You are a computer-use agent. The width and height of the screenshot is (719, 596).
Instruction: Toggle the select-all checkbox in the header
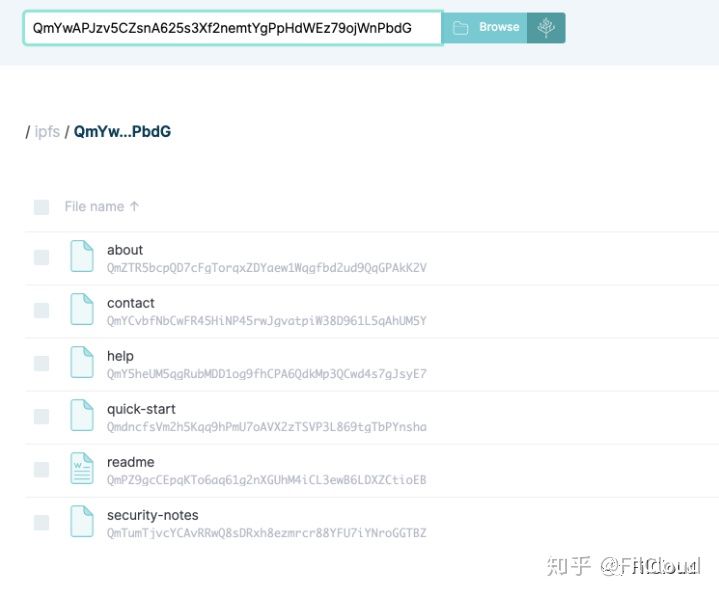click(41, 207)
